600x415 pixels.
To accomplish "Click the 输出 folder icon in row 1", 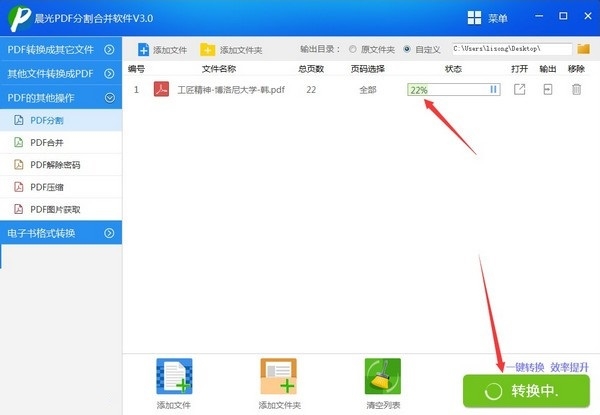I will [x=548, y=90].
